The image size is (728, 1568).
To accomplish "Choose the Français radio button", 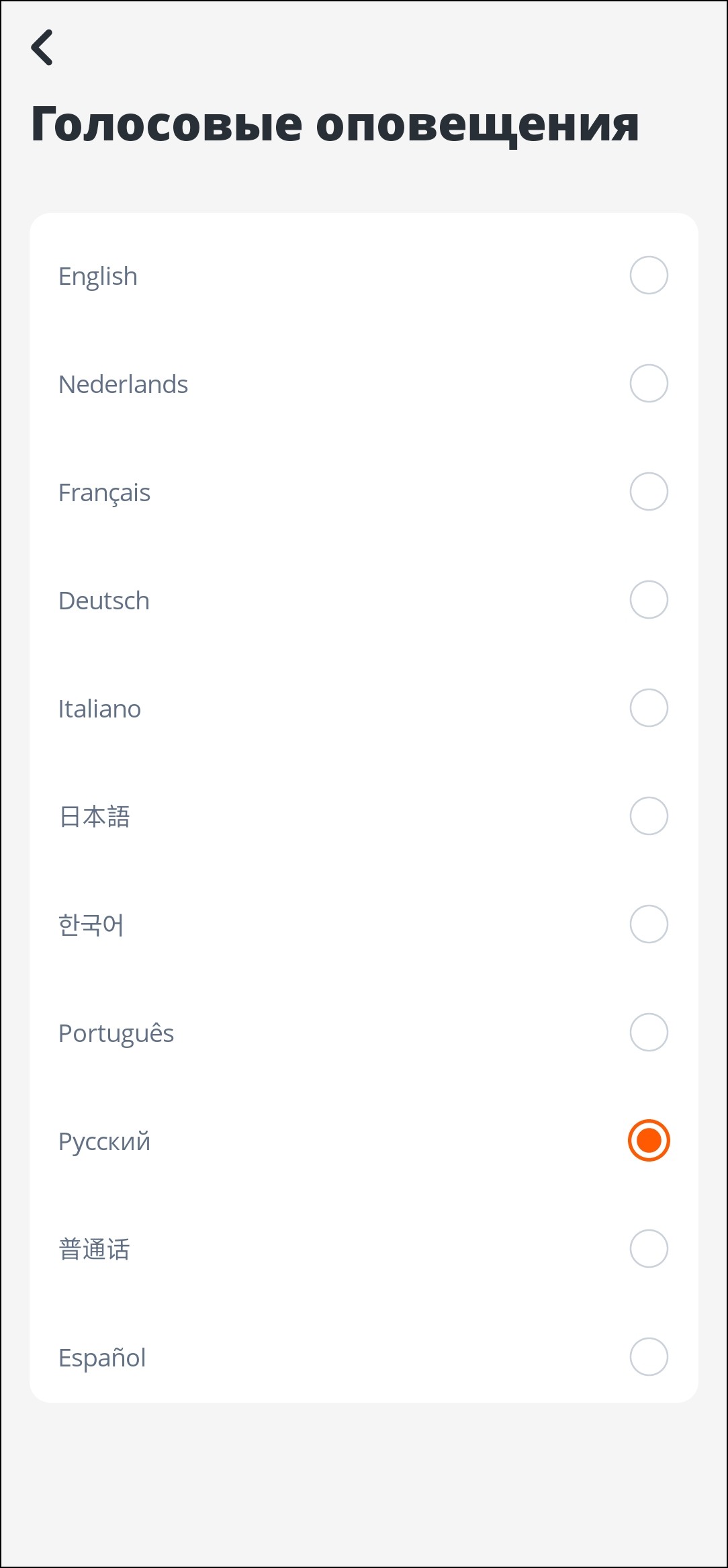I will (x=648, y=492).
